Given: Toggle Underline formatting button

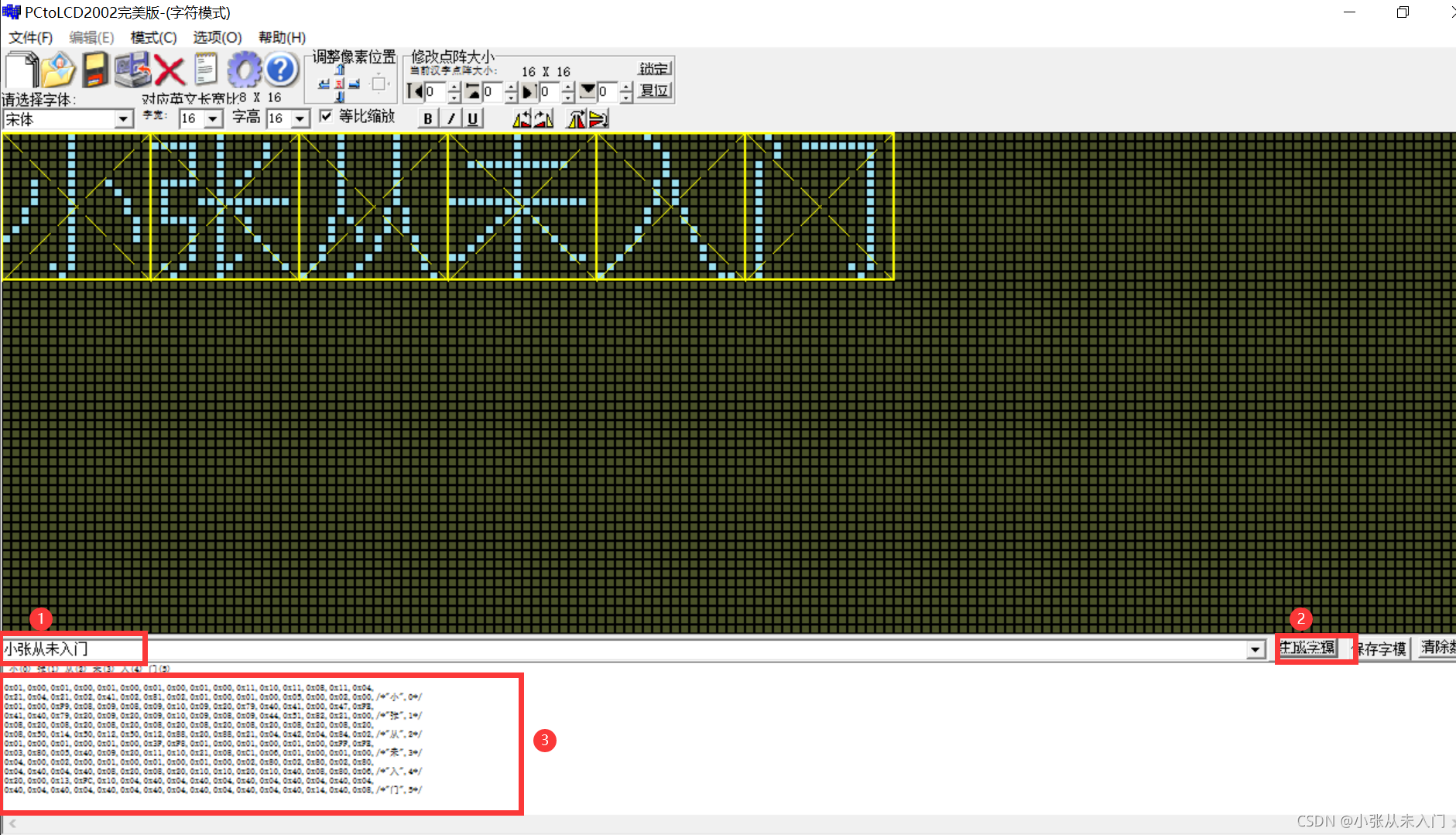Looking at the screenshot, I should pos(472,118).
